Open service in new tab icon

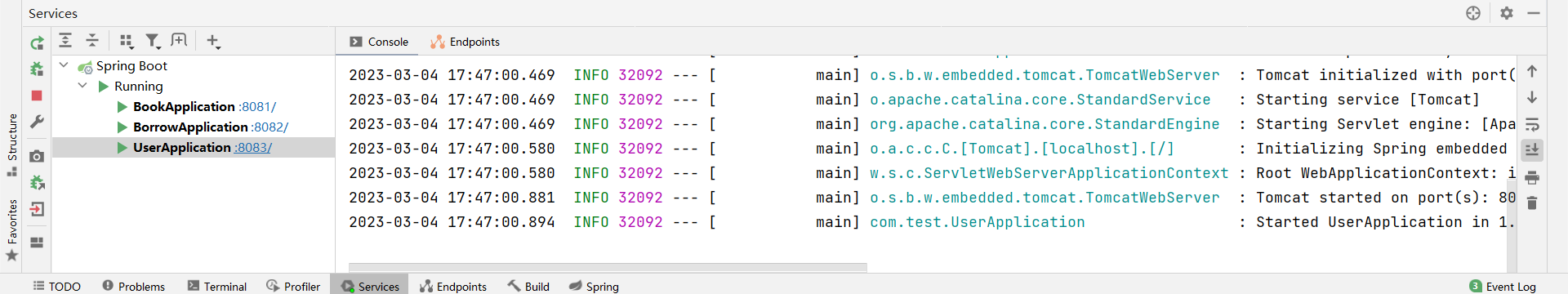179,40
